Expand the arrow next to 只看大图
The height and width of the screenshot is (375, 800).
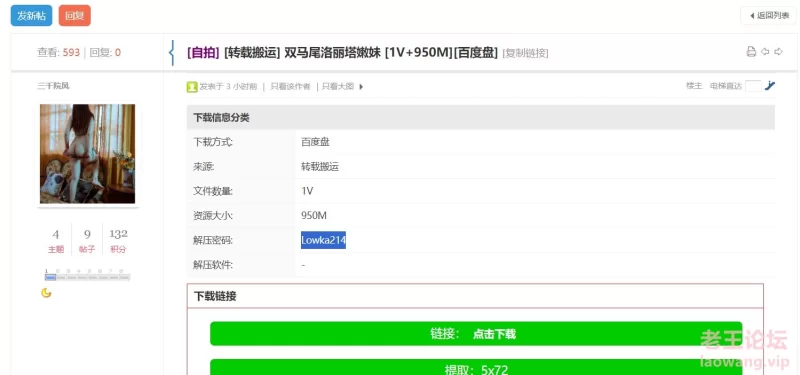click(x=361, y=87)
